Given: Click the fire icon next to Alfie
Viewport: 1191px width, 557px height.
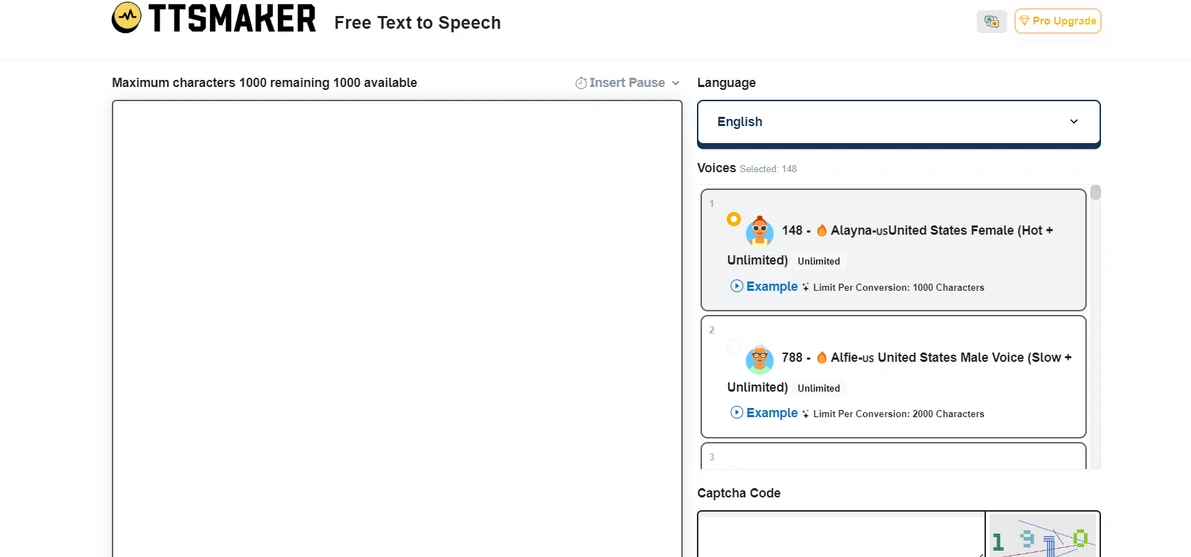Looking at the screenshot, I should (822, 357).
